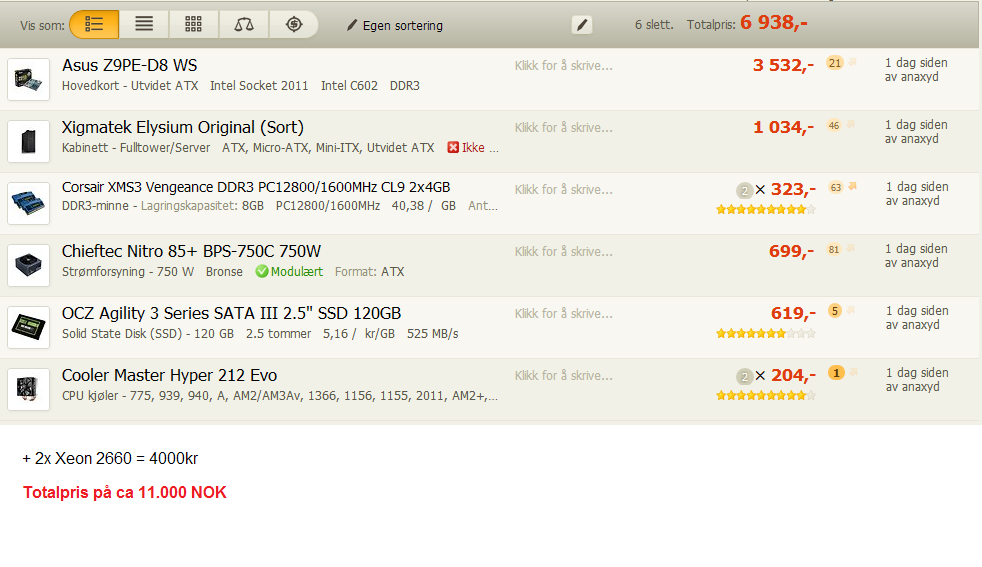Viewport: 982px width, 567px height.
Task: Open Corsair XMS3 Vengeance DDR3 link
Action: point(256,187)
